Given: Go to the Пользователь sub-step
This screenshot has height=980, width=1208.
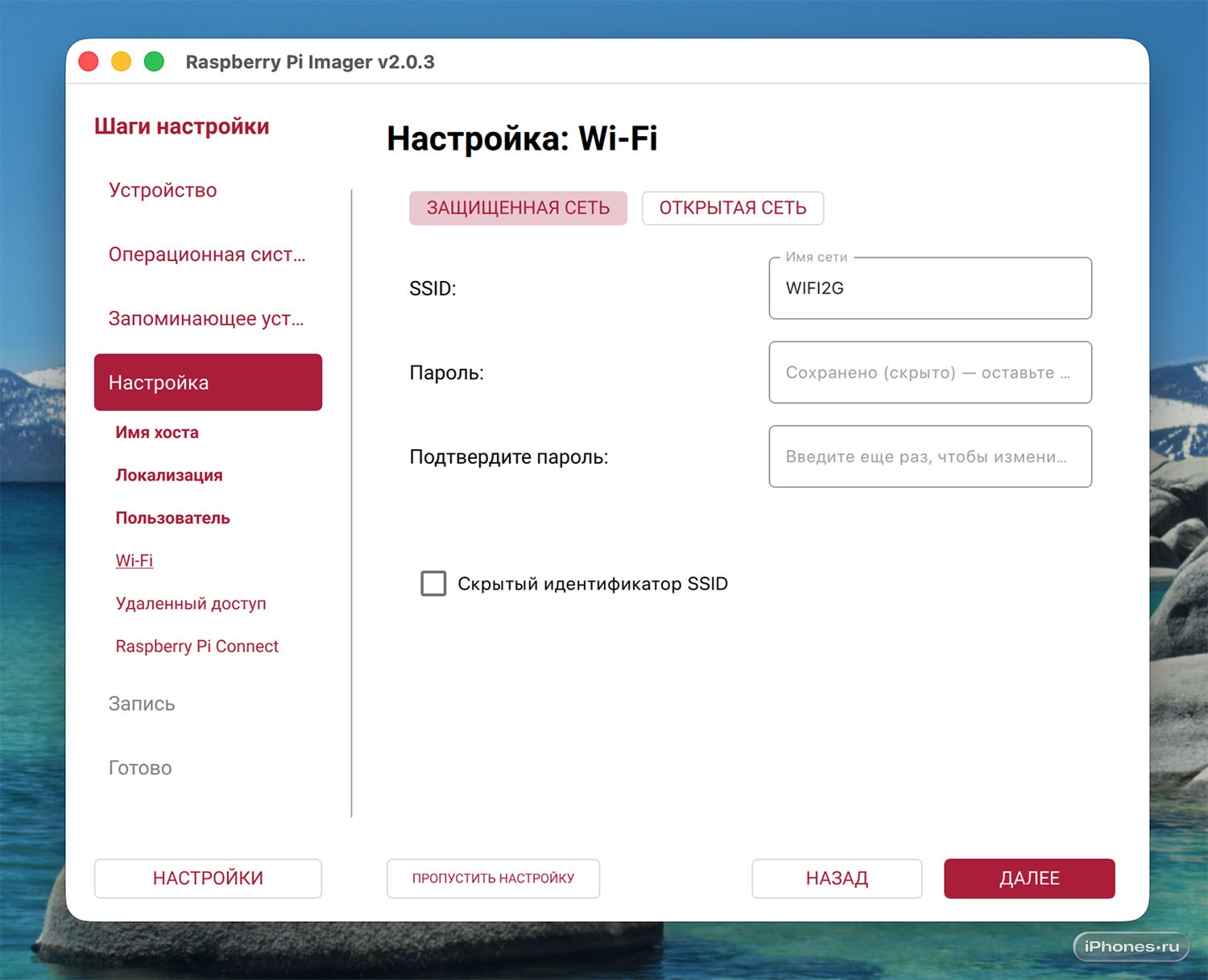Looking at the screenshot, I should (x=173, y=518).
